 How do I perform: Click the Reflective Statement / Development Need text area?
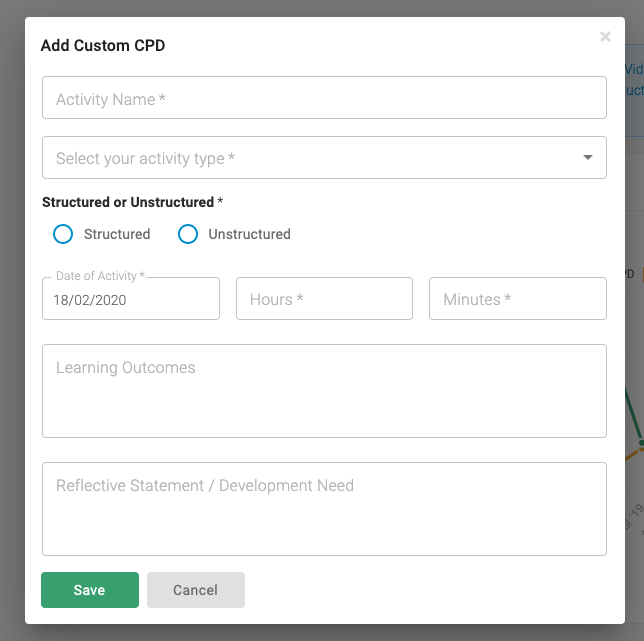(324, 509)
